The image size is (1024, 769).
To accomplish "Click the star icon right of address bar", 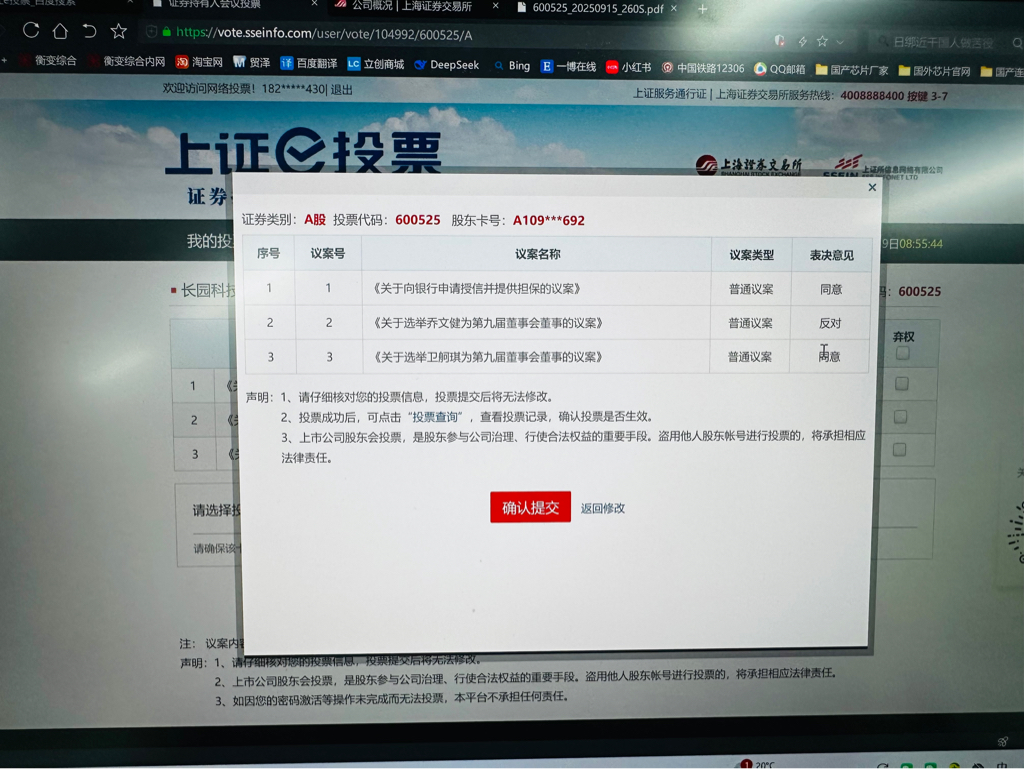I will (x=822, y=41).
